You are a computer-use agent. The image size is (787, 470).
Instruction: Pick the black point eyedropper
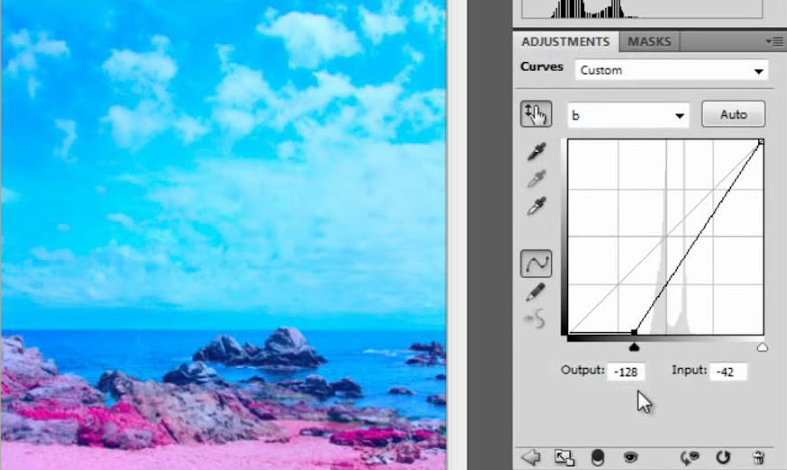pos(536,152)
